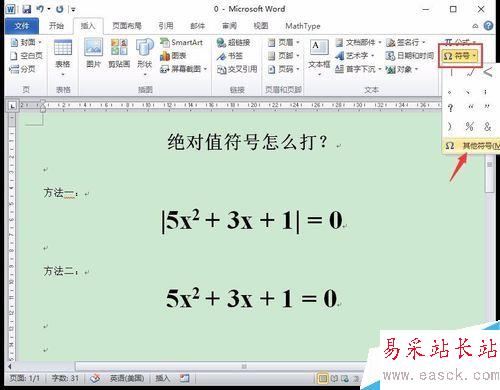Screen dimensions: 500x390
Task: Insert a 书签 (bookmark)
Action: [230, 56]
